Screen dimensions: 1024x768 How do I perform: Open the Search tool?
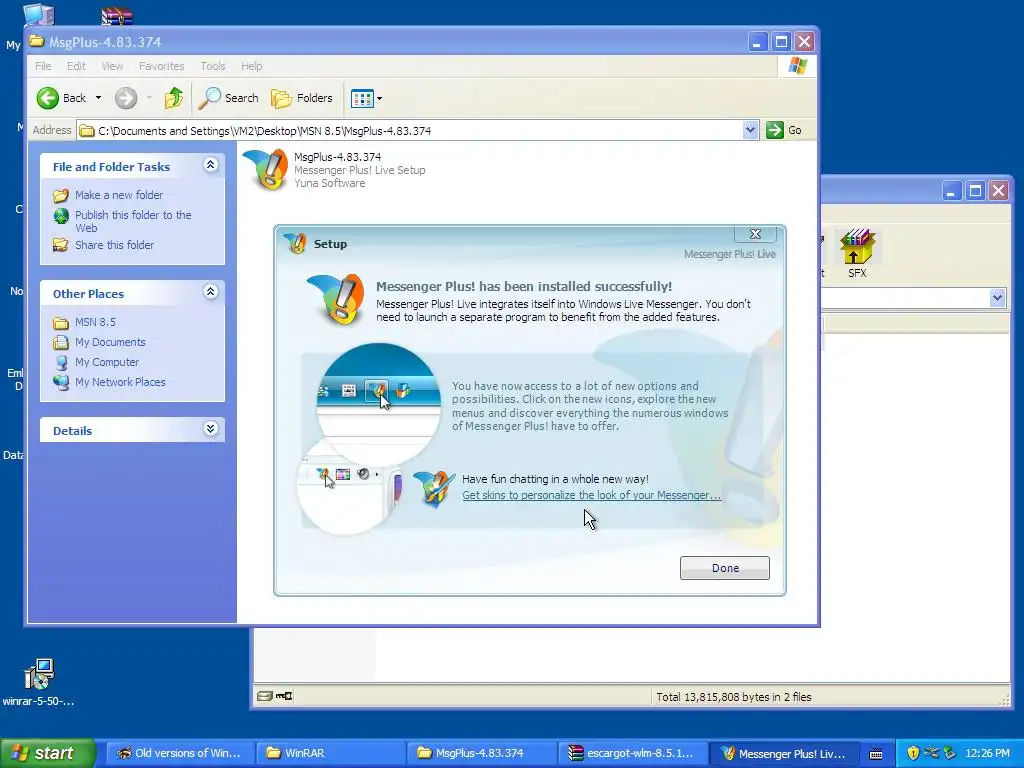click(229, 98)
